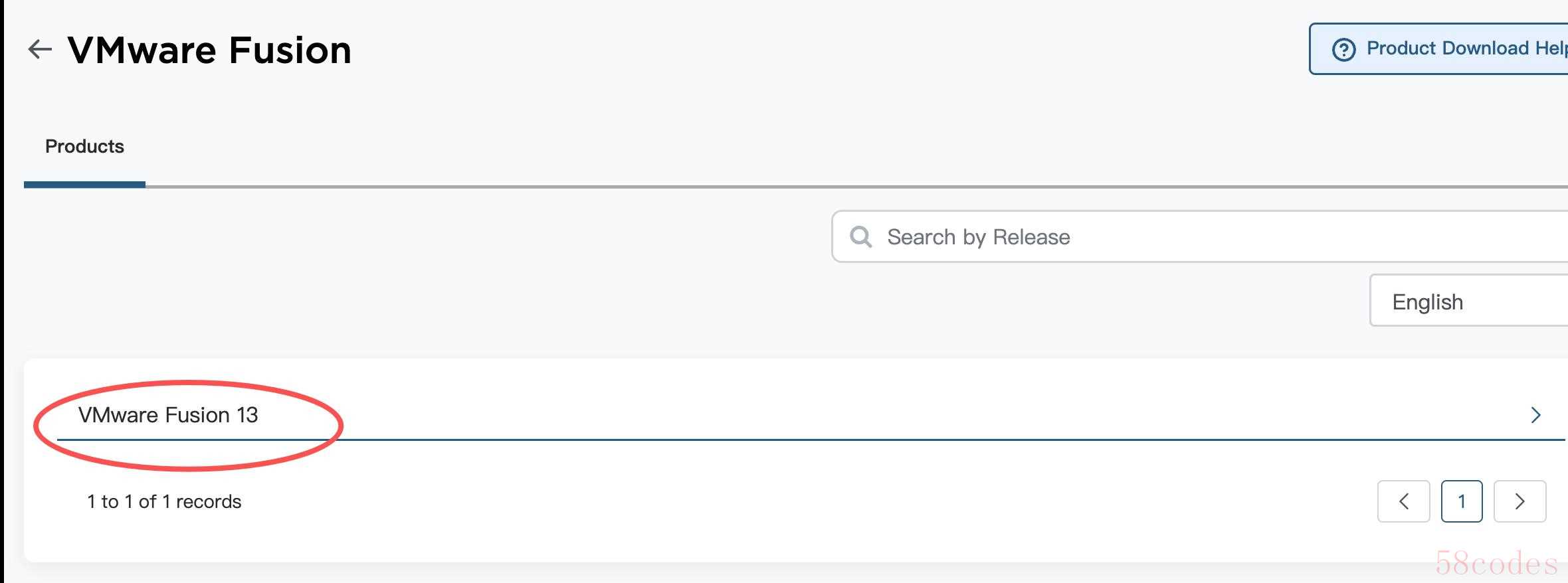Click the blue underline beneath Products tab
Viewport: 1568px width, 583px height.
click(84, 185)
